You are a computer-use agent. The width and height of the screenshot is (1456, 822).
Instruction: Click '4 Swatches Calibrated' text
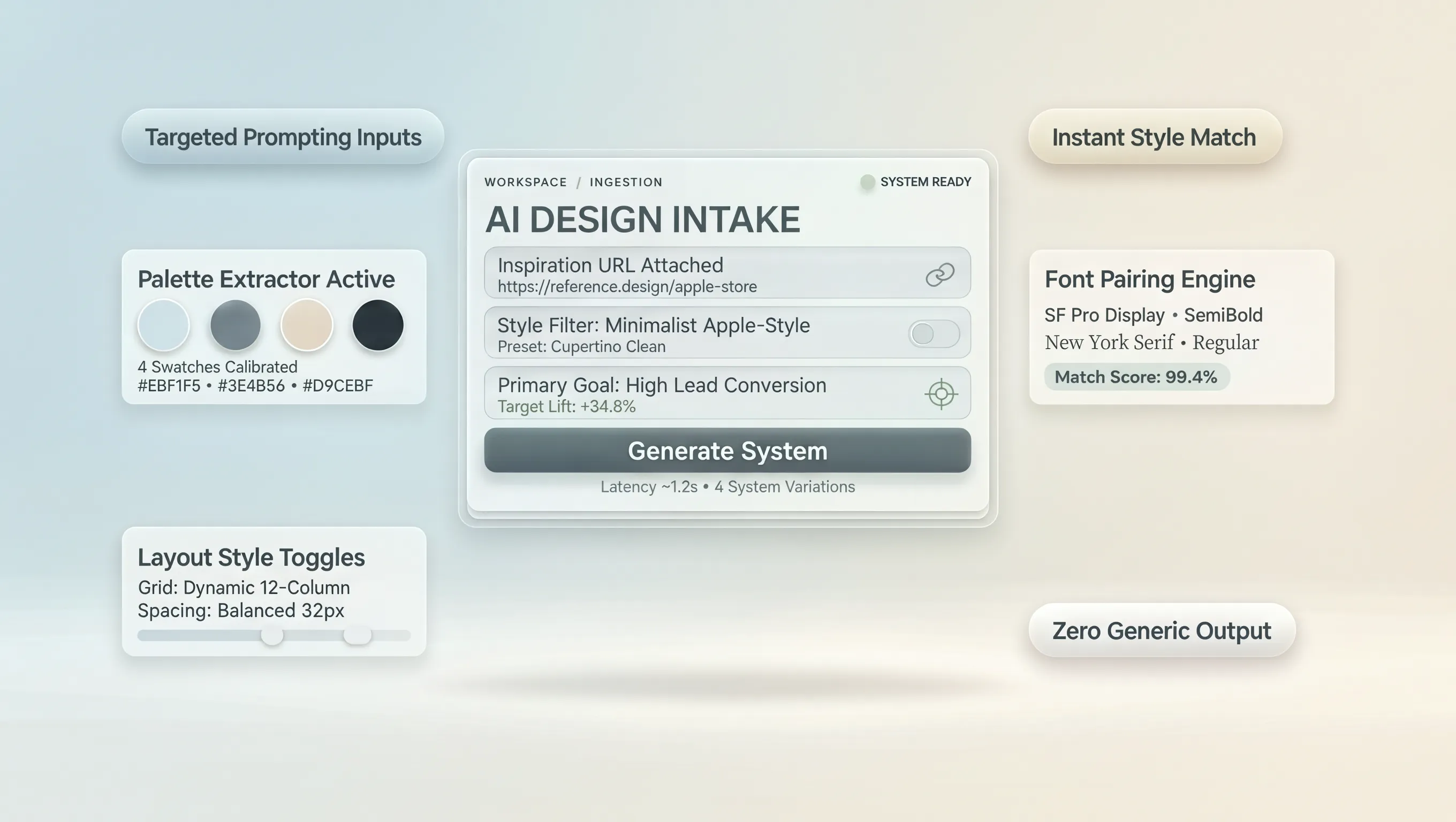(x=218, y=367)
